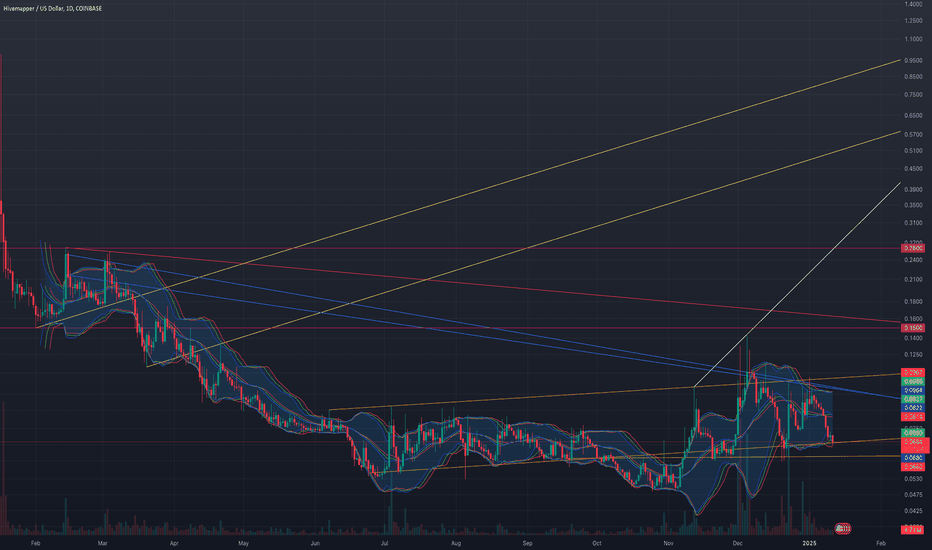Click the 1.2500 price scale label
The height and width of the screenshot is (550, 932).
[x=913, y=21]
